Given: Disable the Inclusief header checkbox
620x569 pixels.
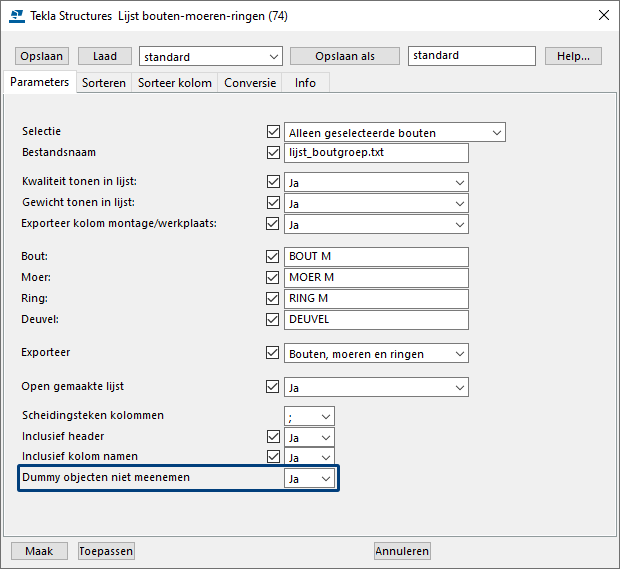Looking at the screenshot, I should 273,437.
